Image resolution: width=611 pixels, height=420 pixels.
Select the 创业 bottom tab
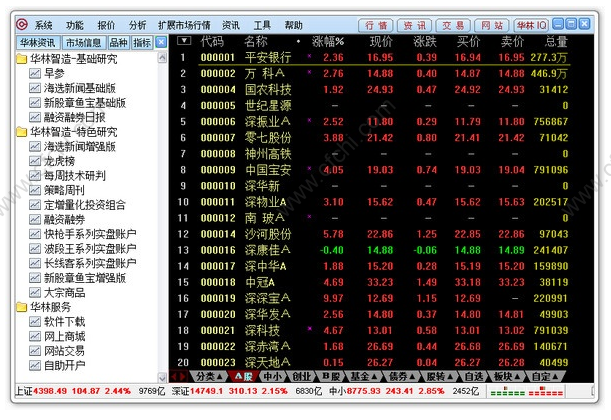click(302, 377)
